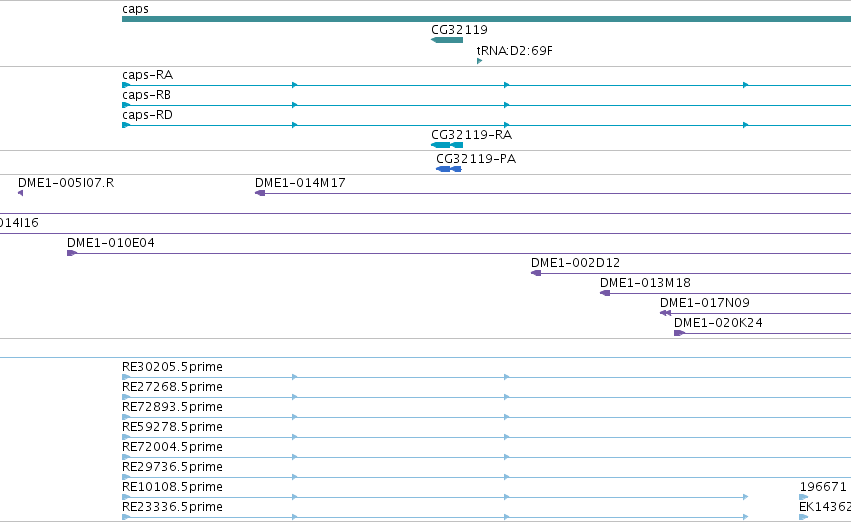The width and height of the screenshot is (851, 522).
Task: Select the caps-RA transcript label
Action: pyautogui.click(x=148, y=75)
